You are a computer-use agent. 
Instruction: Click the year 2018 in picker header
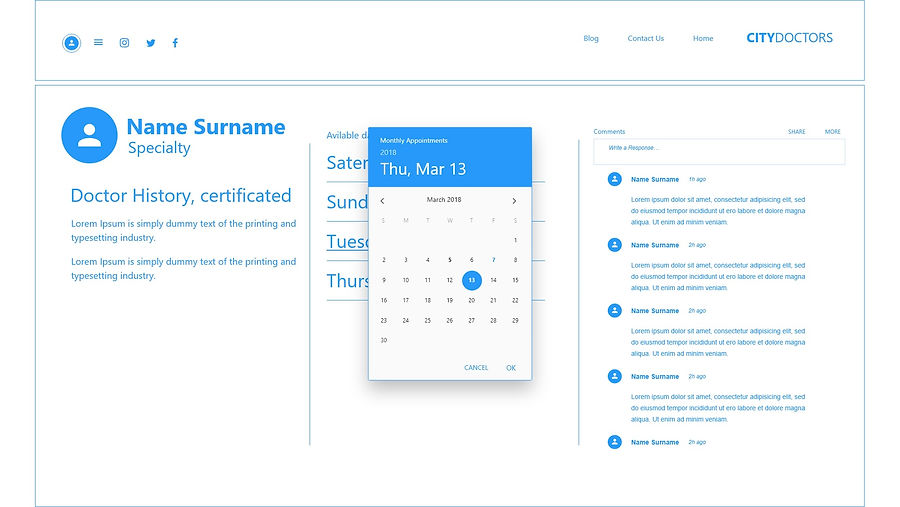(x=388, y=153)
